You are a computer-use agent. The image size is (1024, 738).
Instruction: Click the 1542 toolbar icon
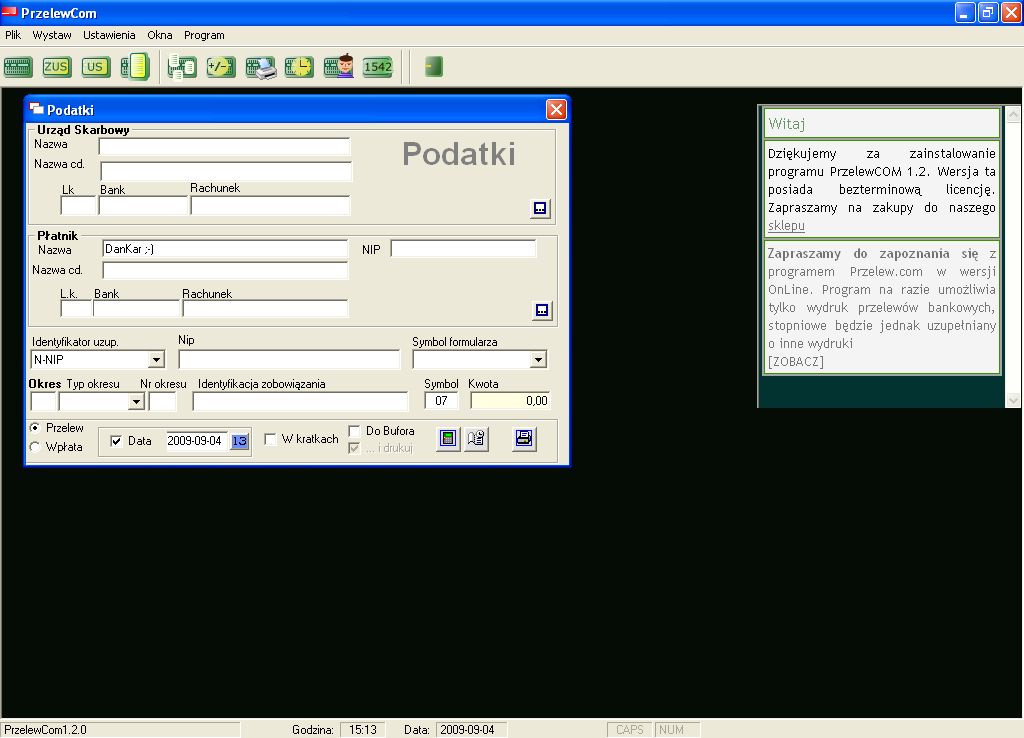(377, 67)
